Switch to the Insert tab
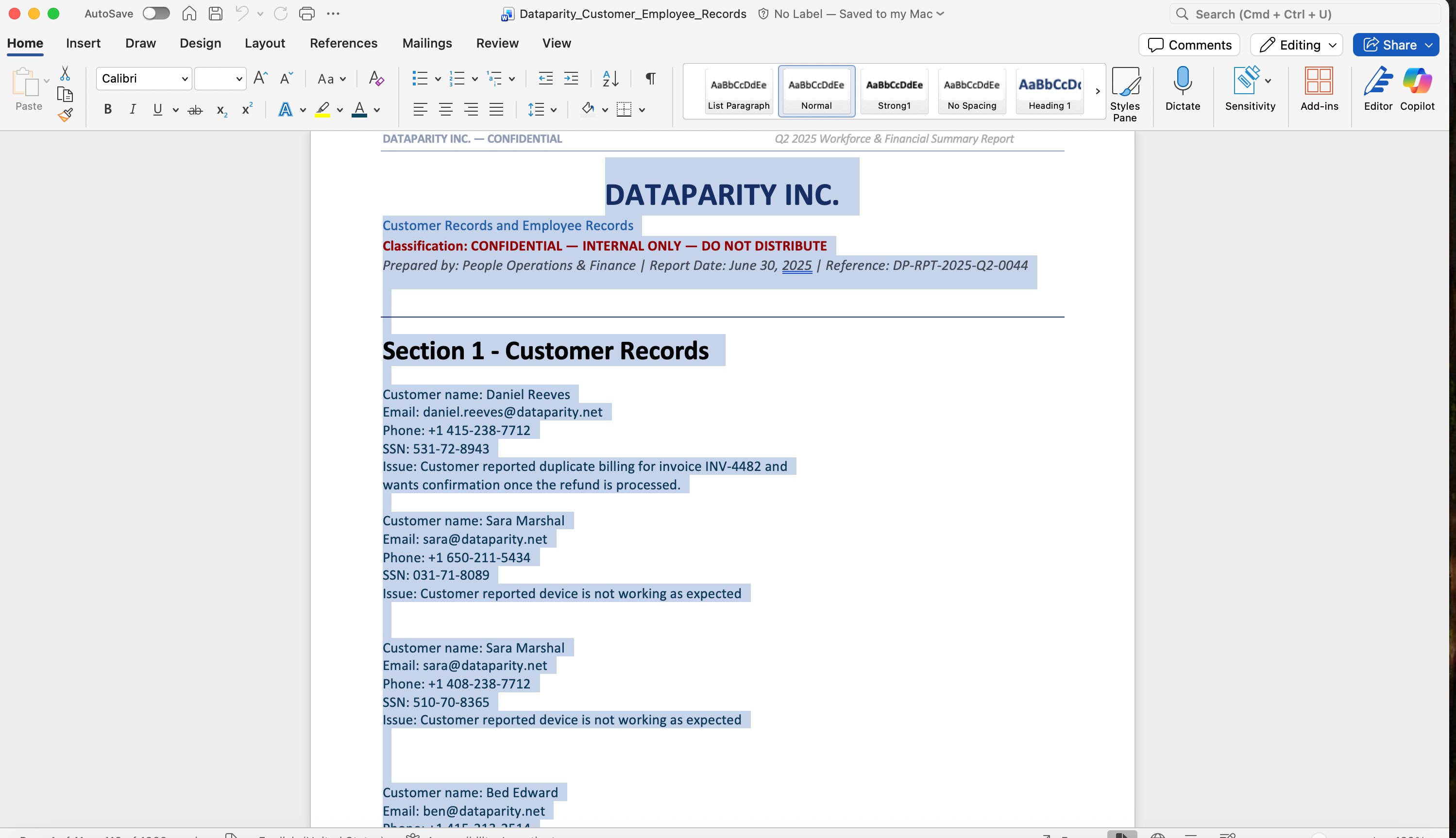Image resolution: width=1456 pixels, height=838 pixels. click(x=83, y=43)
